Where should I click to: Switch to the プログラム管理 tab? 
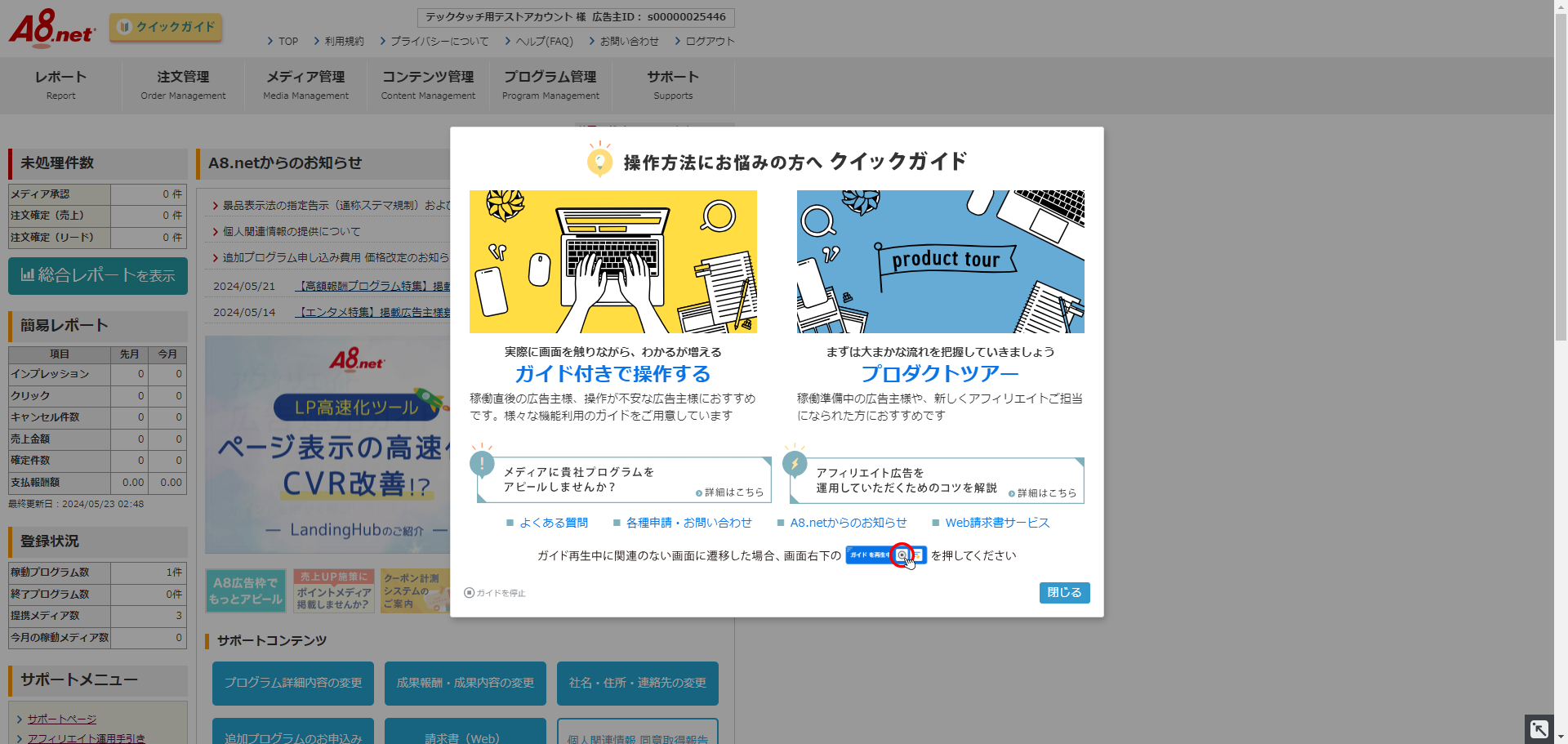coord(550,85)
